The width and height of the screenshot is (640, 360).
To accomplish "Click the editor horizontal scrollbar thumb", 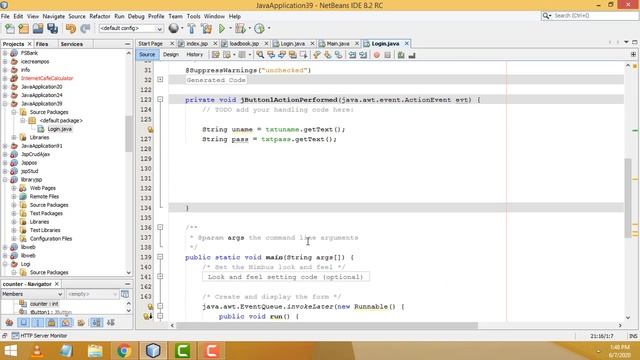I will tap(327, 325).
